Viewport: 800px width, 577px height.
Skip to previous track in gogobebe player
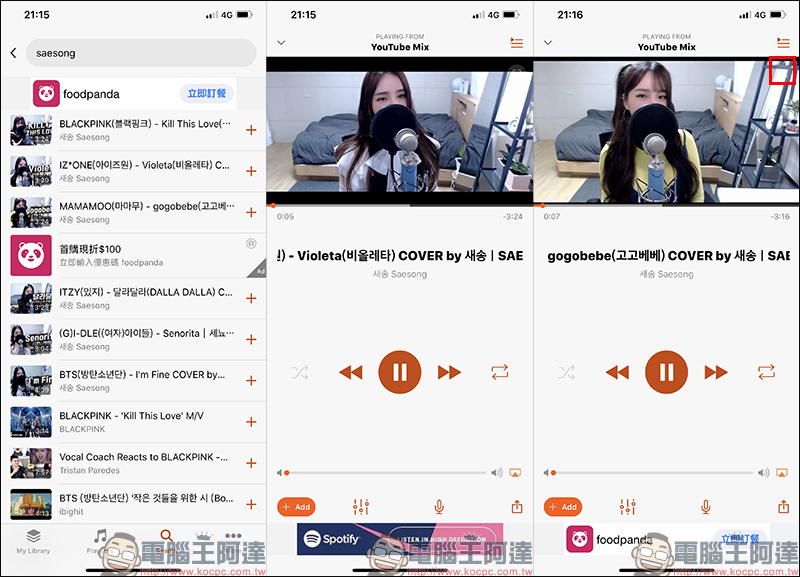(x=617, y=372)
